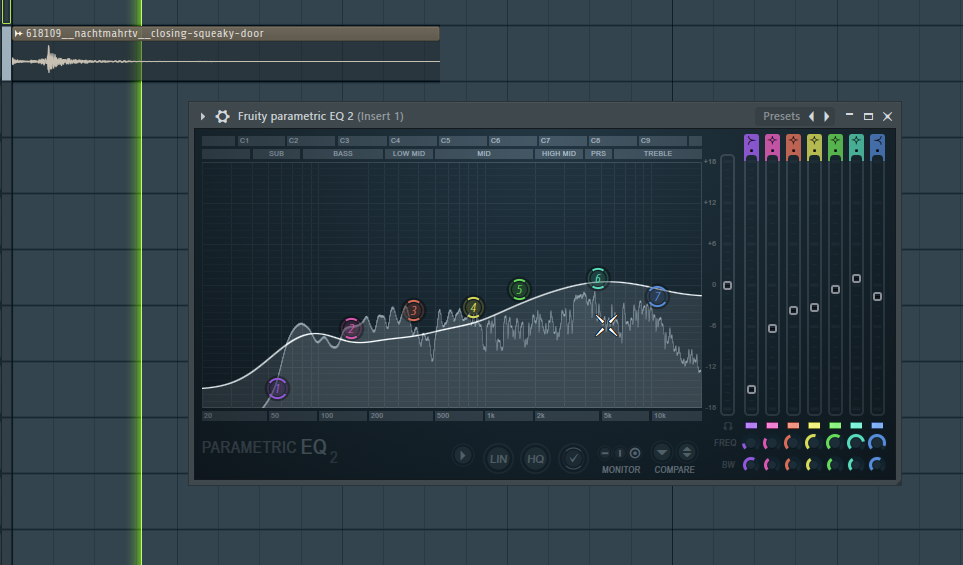Select purple band 1 node on EQ graph
This screenshot has width=963, height=565.
click(277, 388)
